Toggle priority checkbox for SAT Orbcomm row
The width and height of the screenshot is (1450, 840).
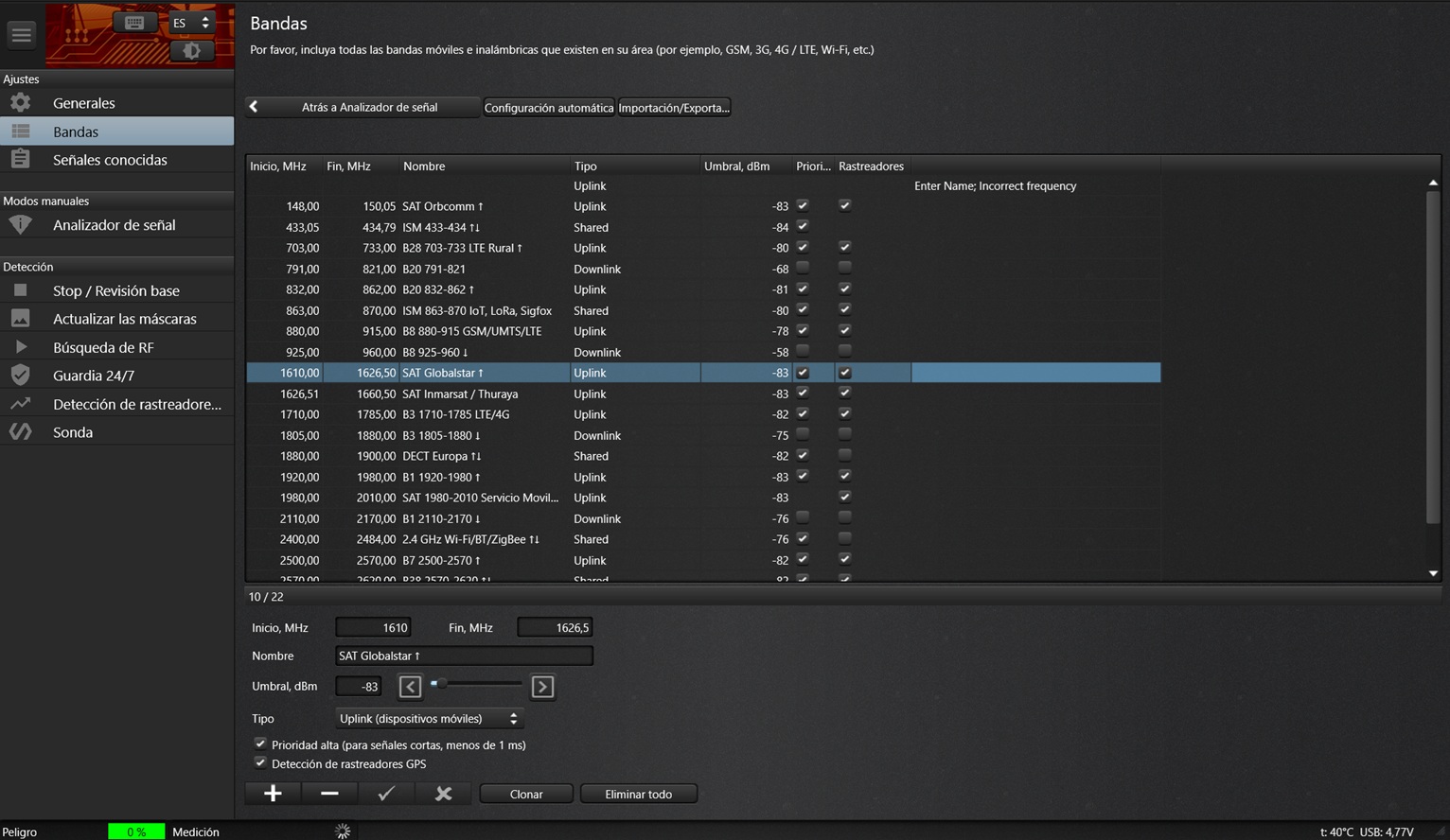coord(803,205)
